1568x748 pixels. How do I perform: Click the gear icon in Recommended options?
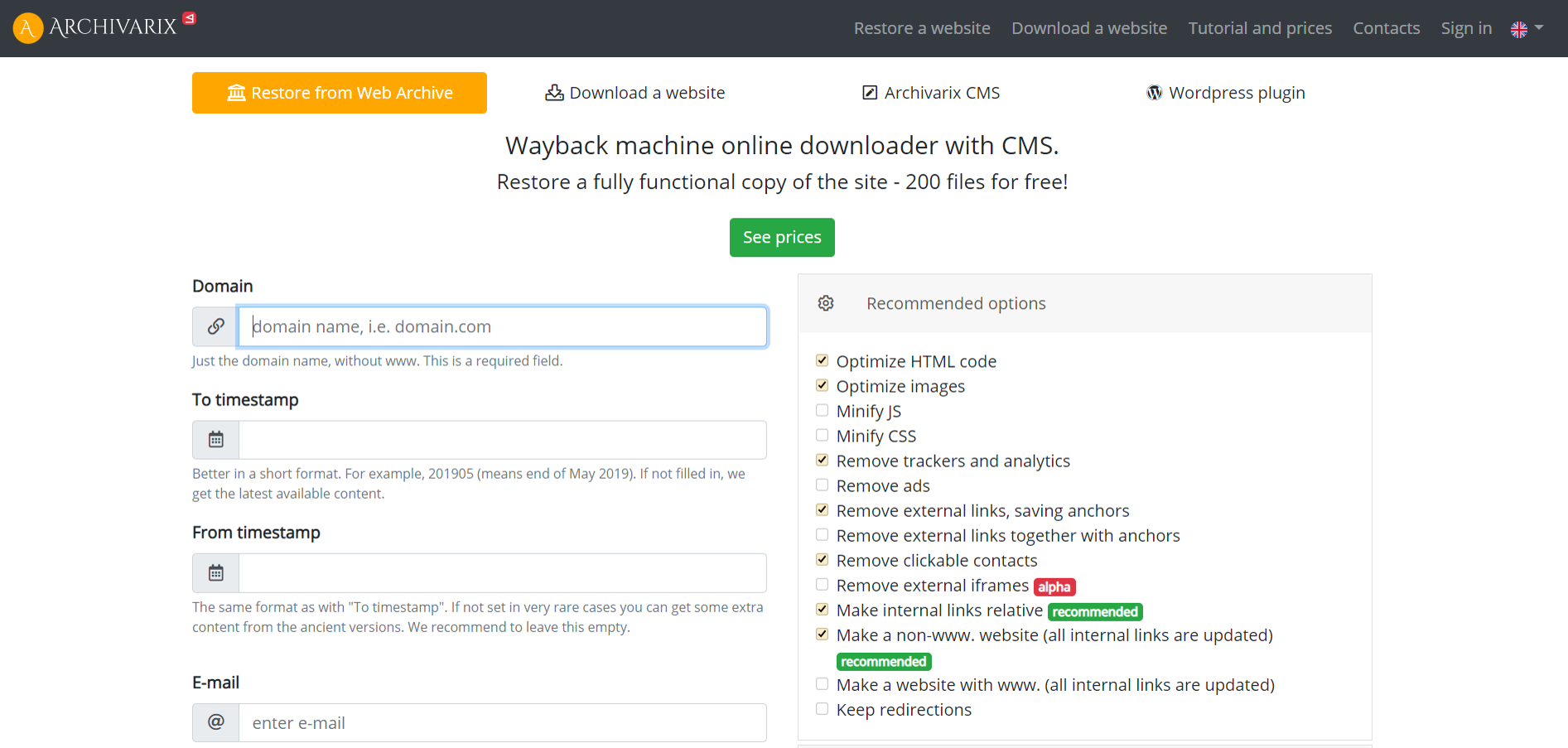826,303
